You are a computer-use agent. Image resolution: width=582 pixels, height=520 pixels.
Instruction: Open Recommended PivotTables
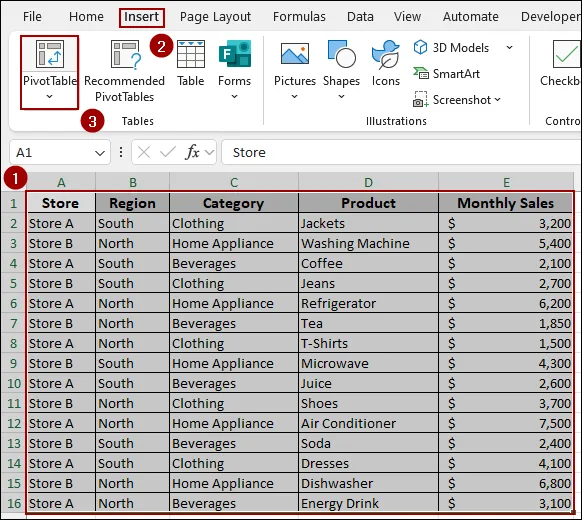click(x=124, y=71)
